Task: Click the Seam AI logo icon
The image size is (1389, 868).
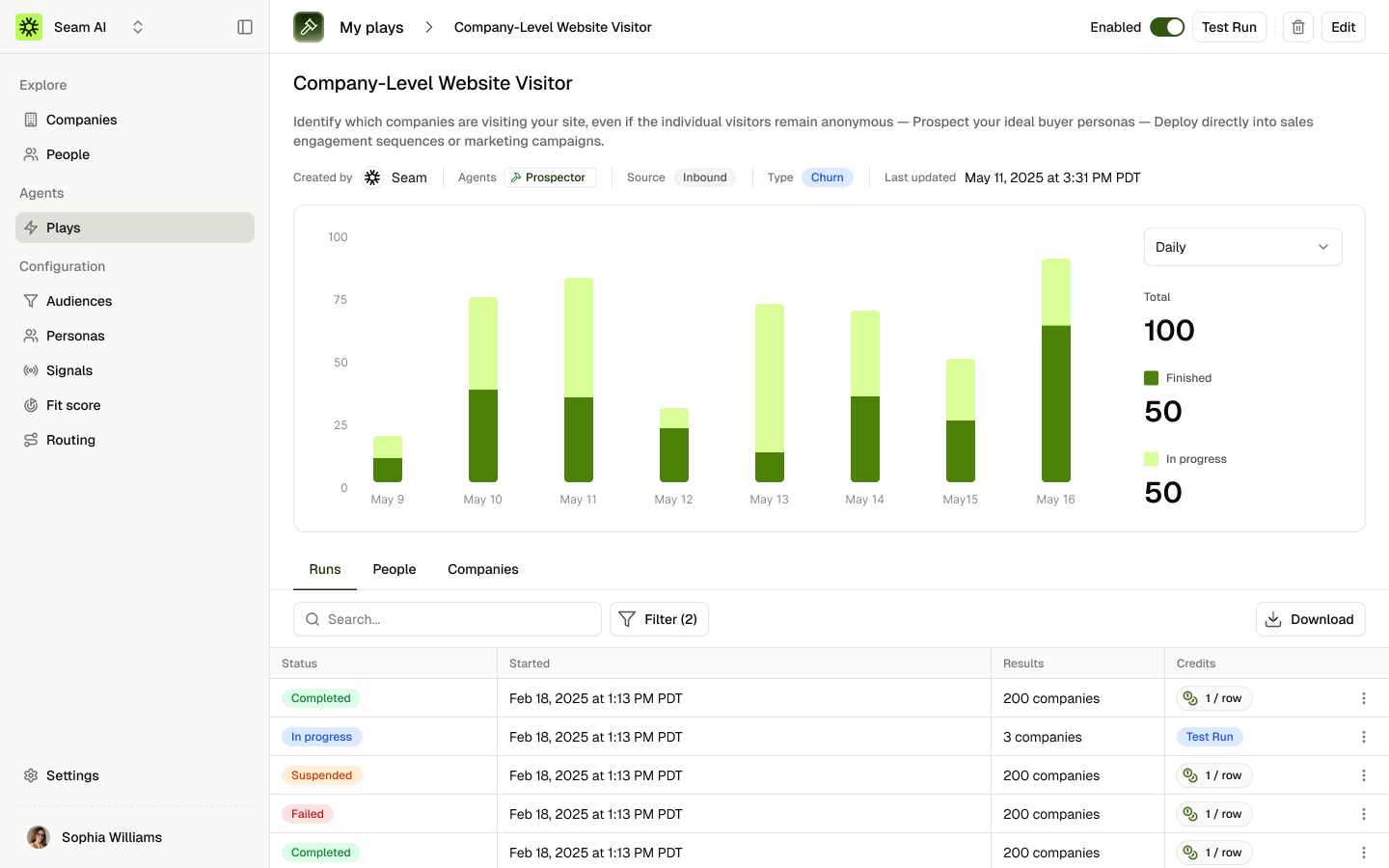Action: 29,27
